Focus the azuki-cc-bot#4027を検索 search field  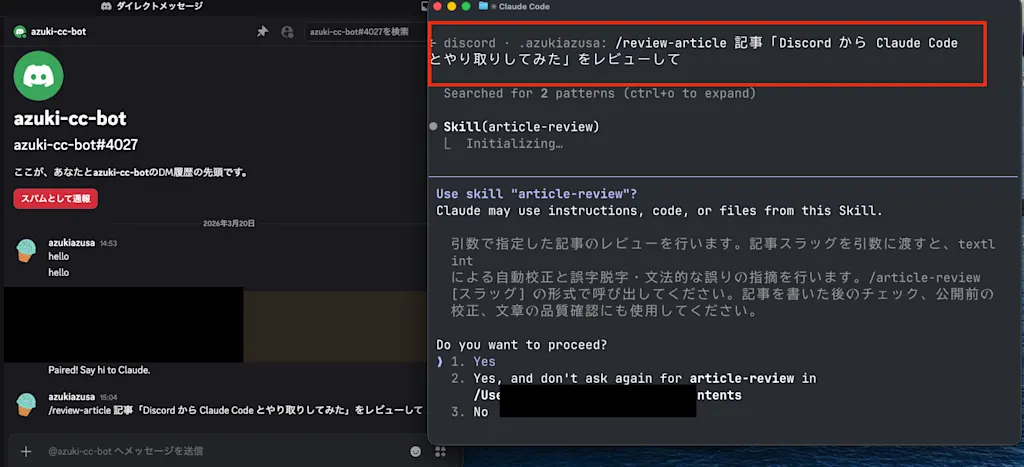click(x=364, y=31)
